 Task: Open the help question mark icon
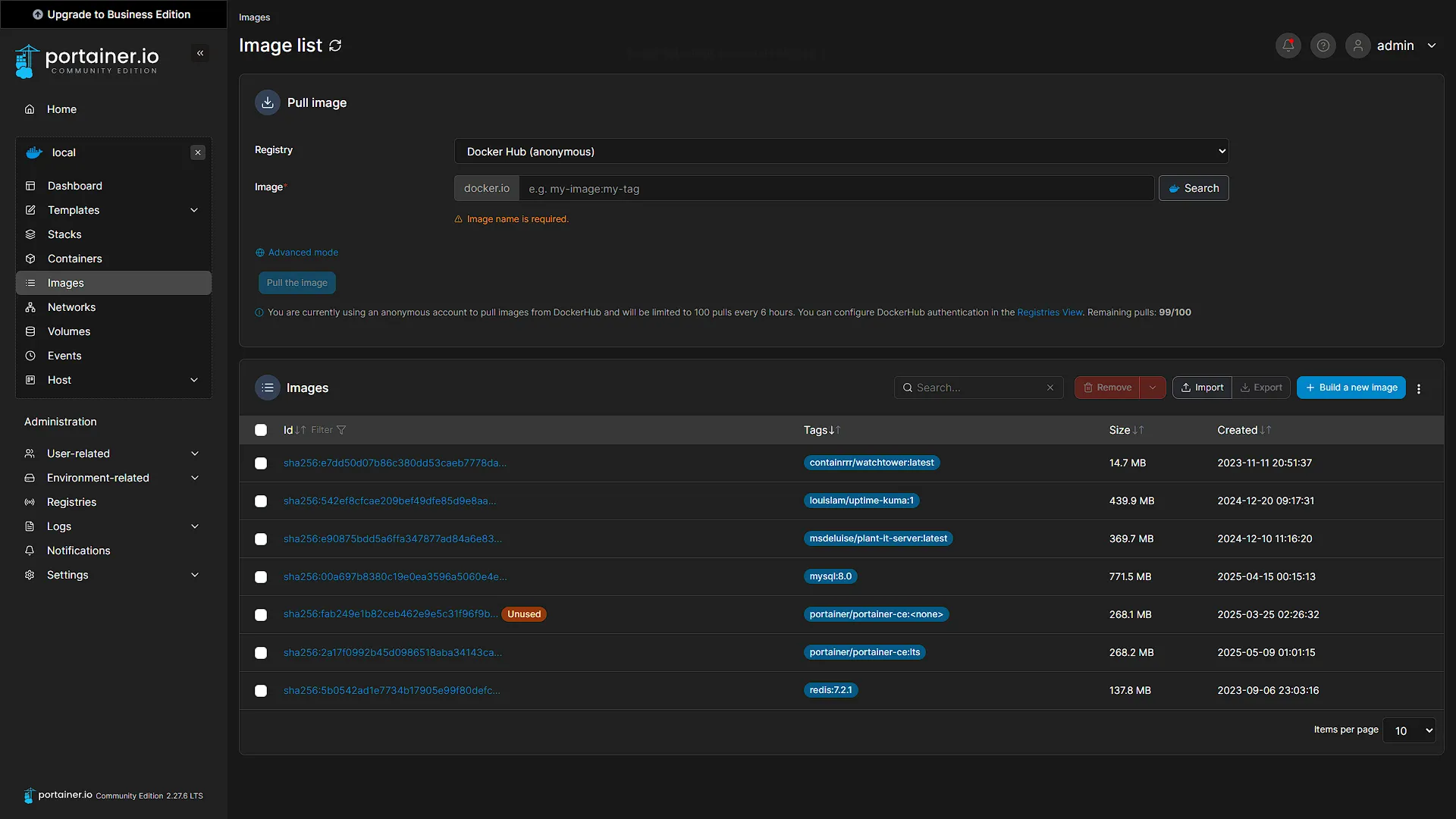coord(1323,45)
